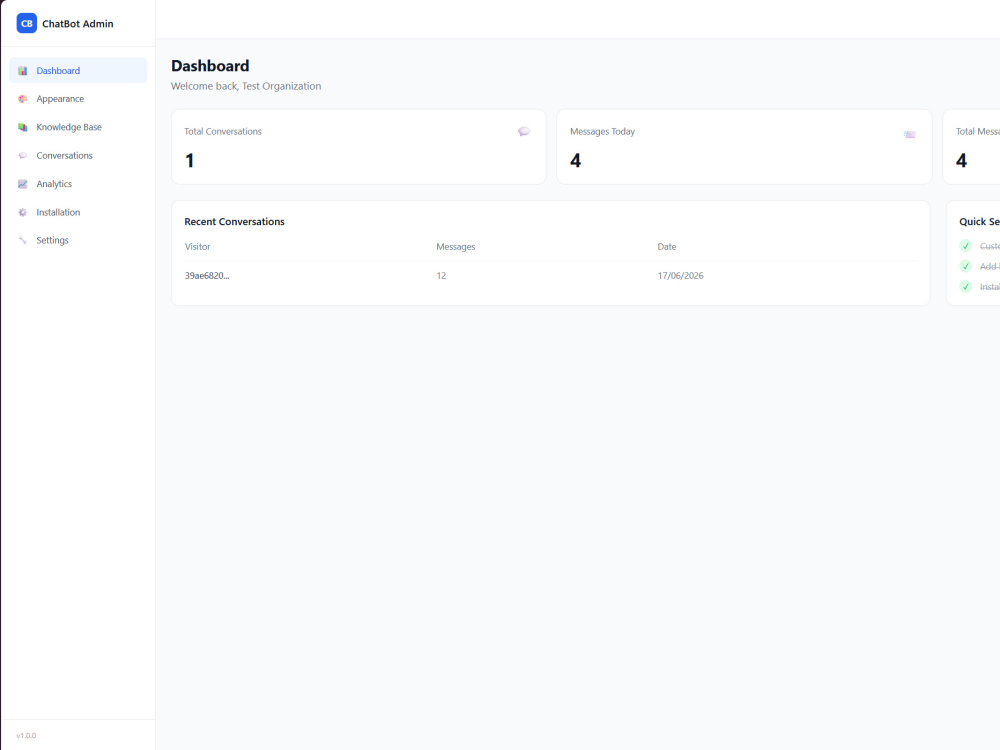Screen dimensions: 1000x750
Task: Click the Welcome back, Test Organization text
Action: pos(246,86)
